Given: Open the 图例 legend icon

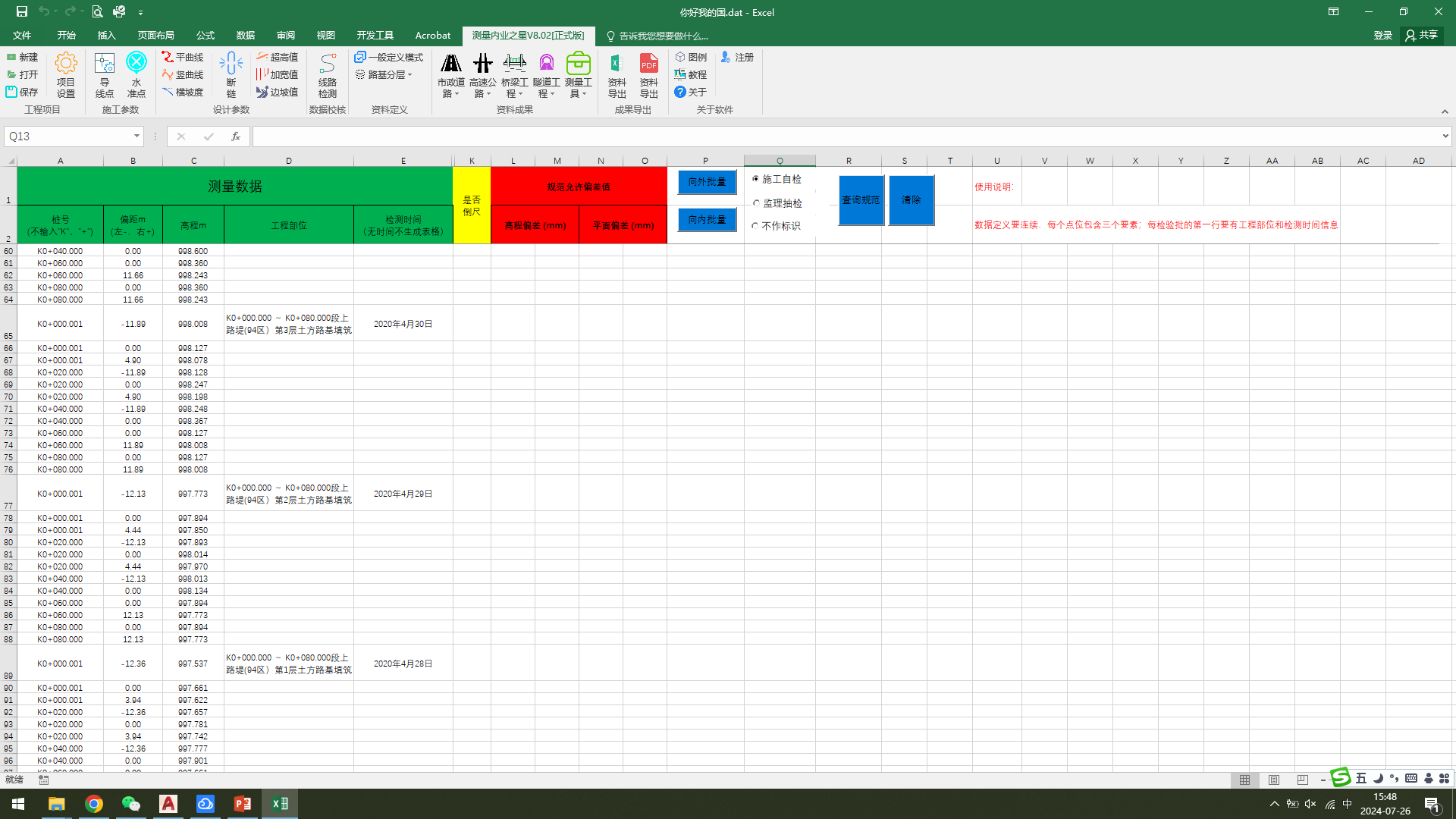Looking at the screenshot, I should 691,56.
